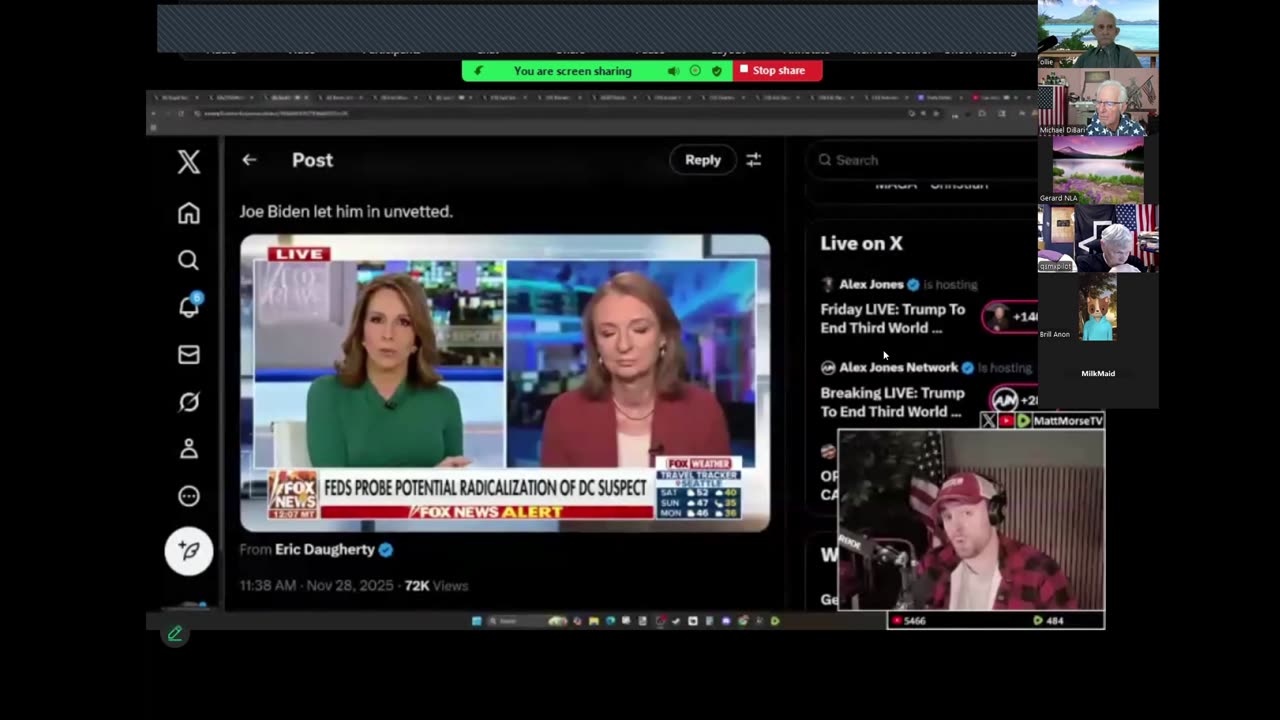Open Notifications bell in the sidebar
1280x720 pixels.
pos(189,307)
